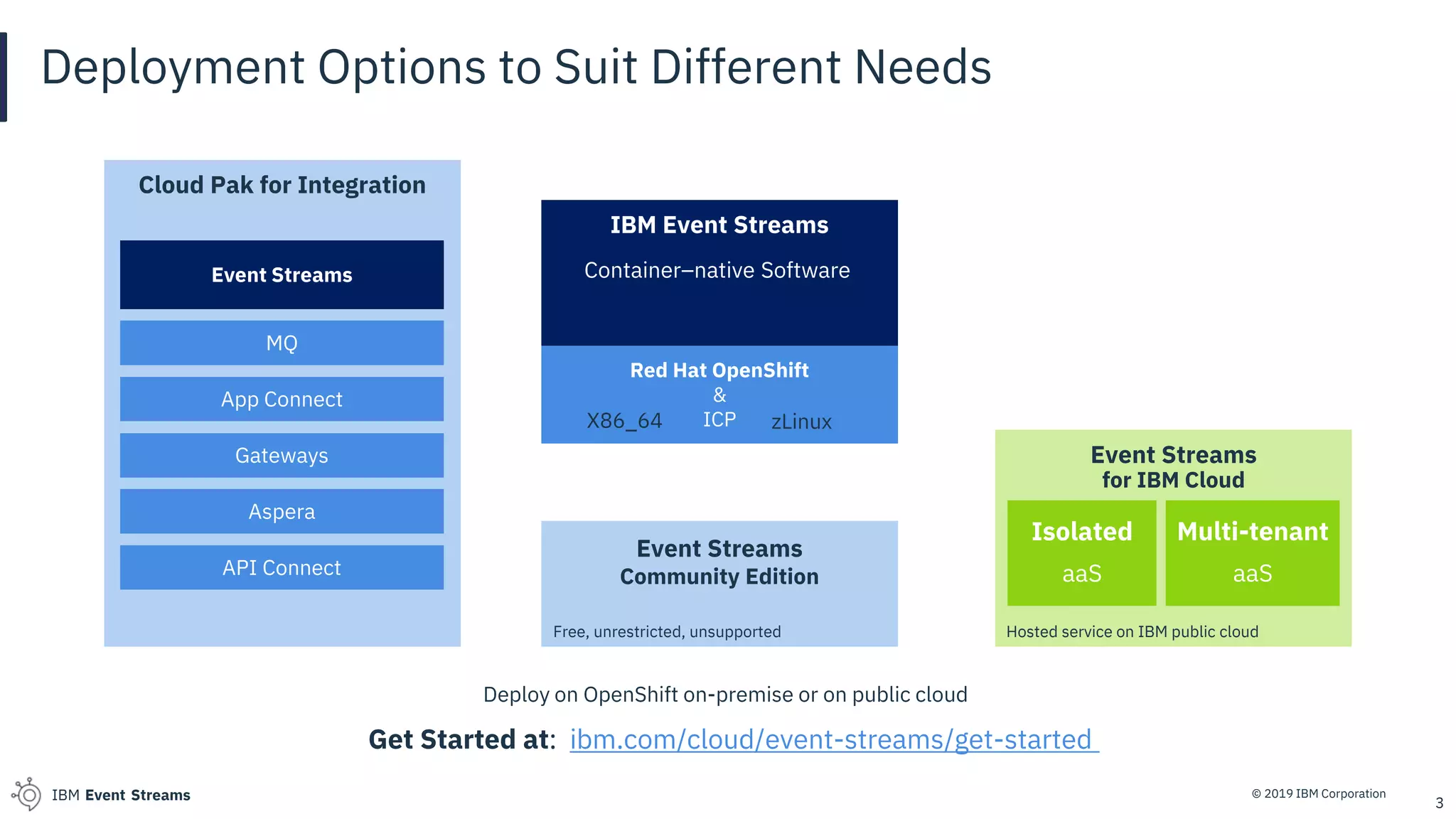Open the ibm.com/cloud/event-streams/get-started link
The height and width of the screenshot is (819, 1456).
(x=830, y=739)
